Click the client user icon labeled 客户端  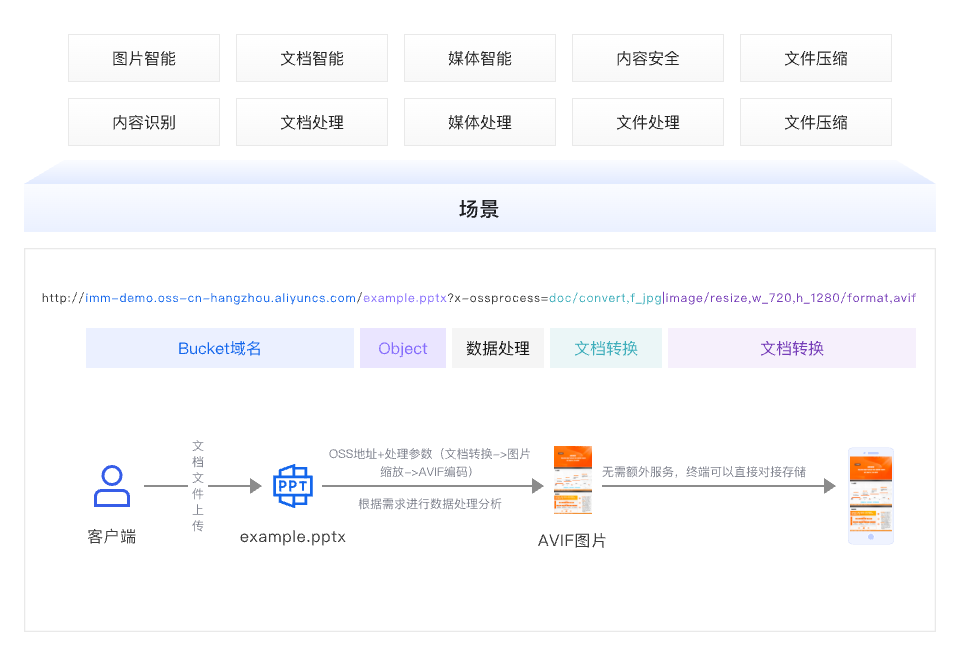[x=111, y=487]
